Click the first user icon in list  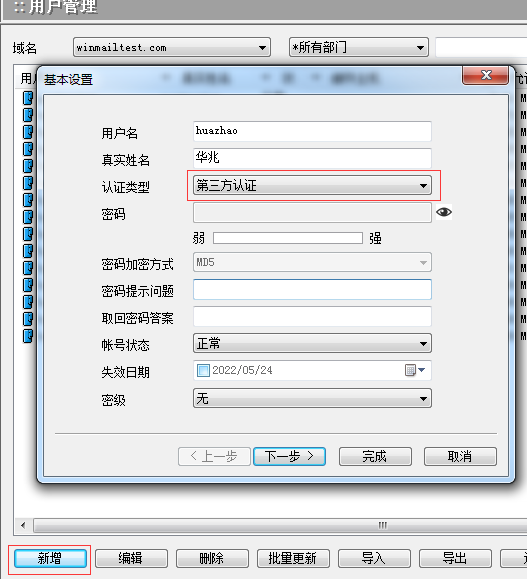28,98
